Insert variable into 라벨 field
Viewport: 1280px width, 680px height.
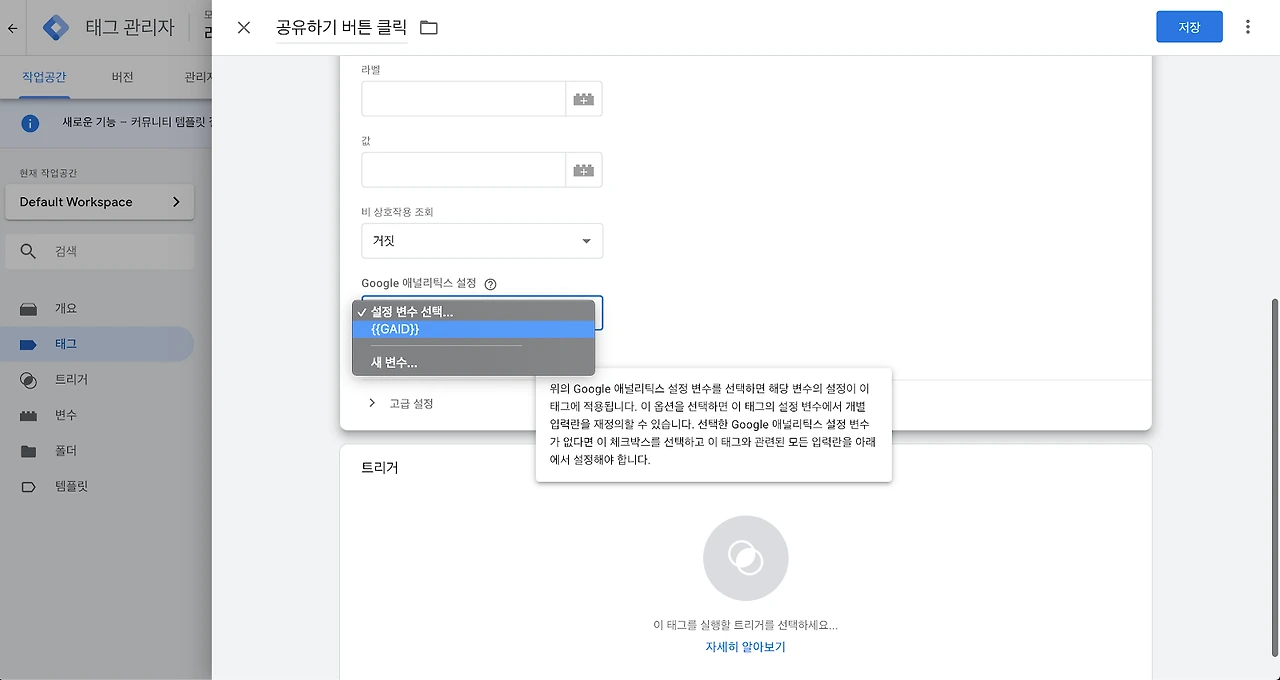(x=584, y=99)
